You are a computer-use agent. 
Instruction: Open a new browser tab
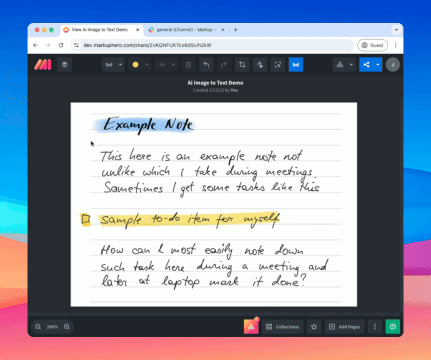tap(235, 30)
